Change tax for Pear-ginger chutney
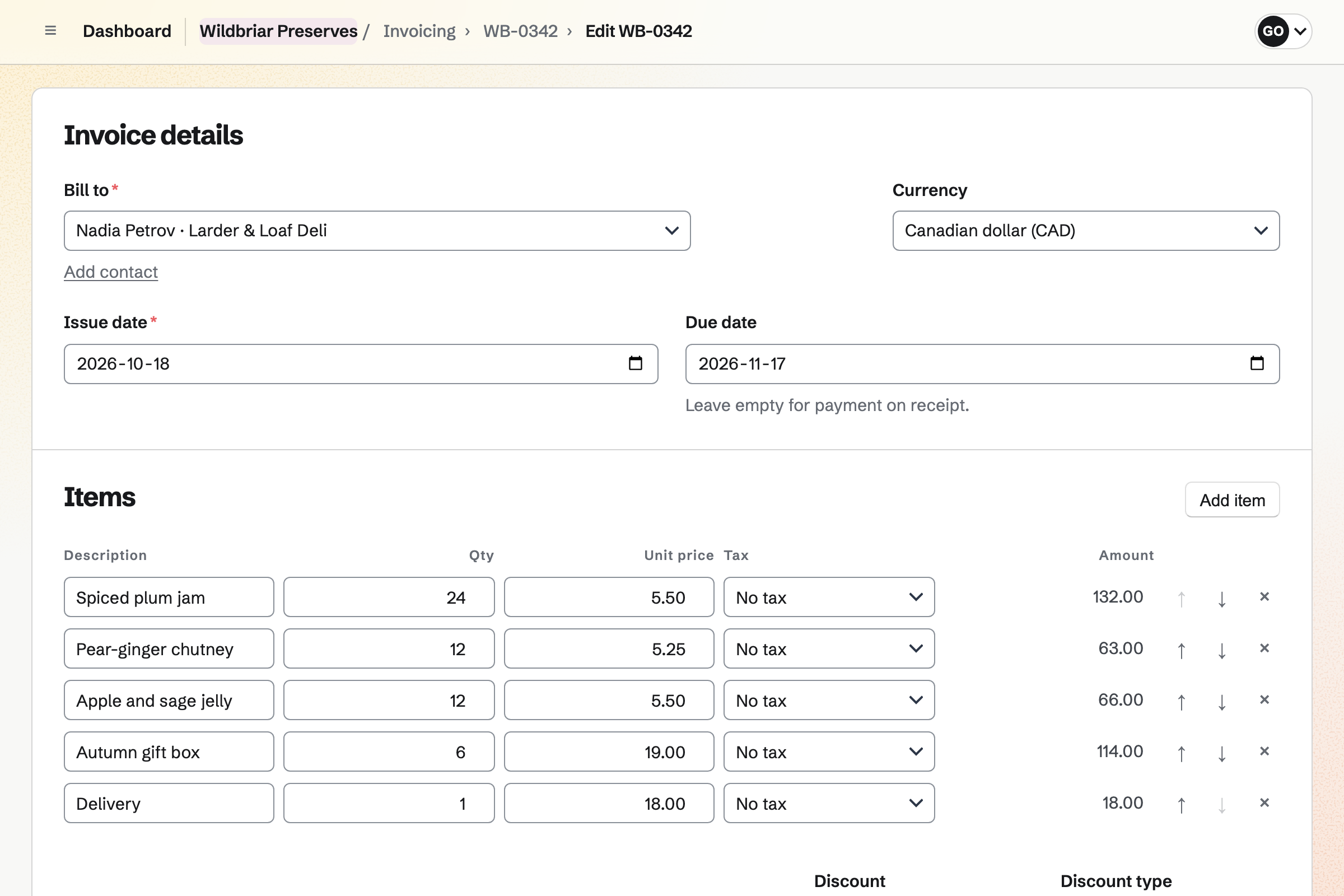The height and width of the screenshot is (896, 1344). point(829,648)
